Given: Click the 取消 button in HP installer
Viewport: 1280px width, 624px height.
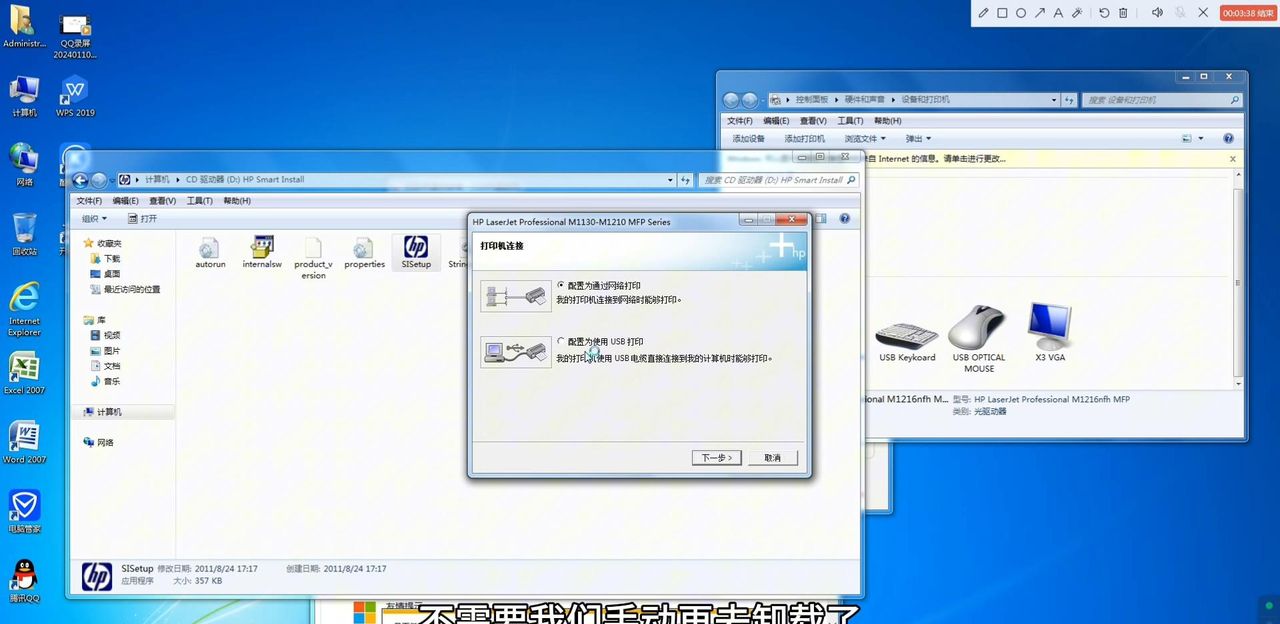Looking at the screenshot, I should coord(773,458).
